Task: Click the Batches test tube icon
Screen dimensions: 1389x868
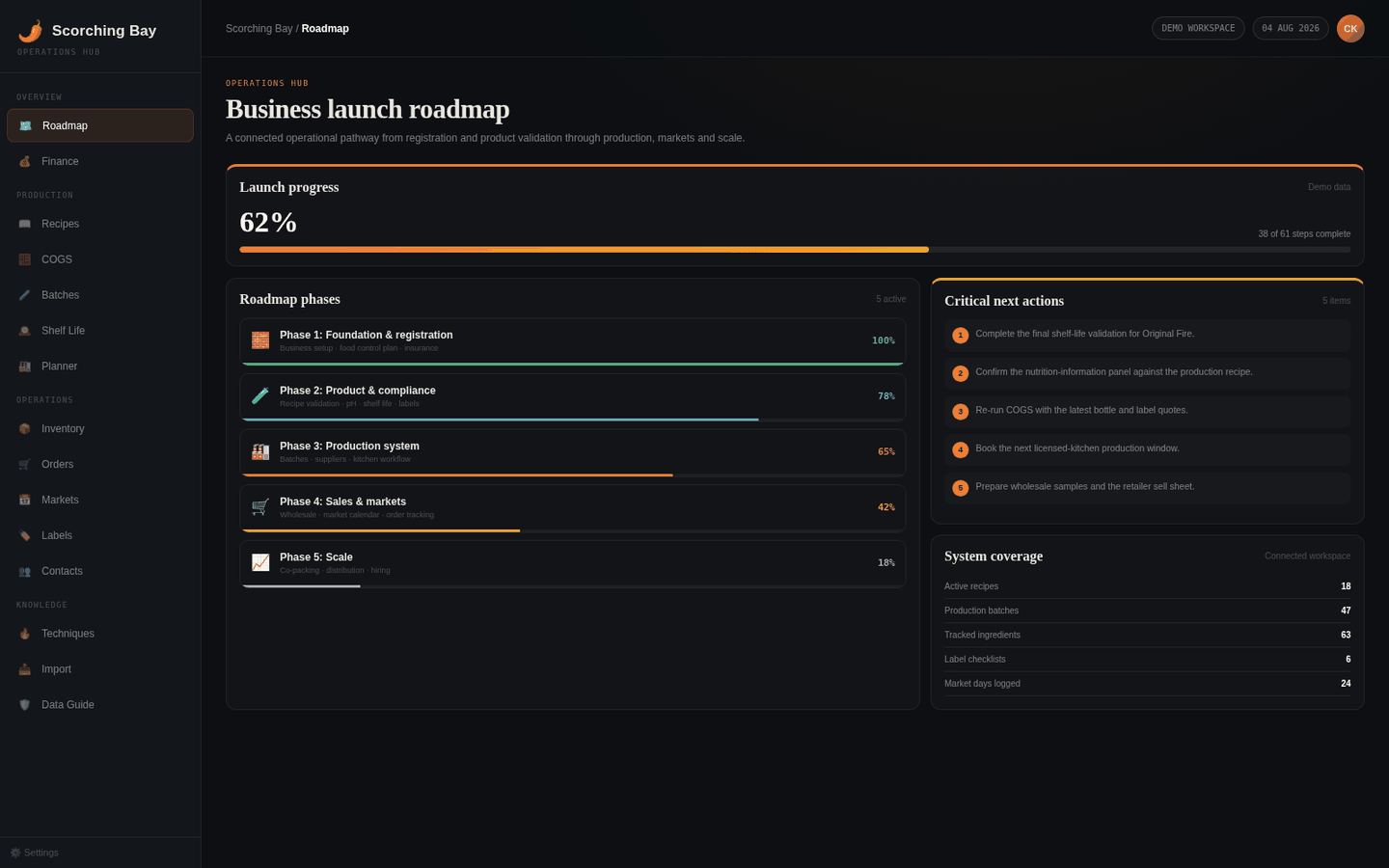Action: pyautogui.click(x=25, y=295)
